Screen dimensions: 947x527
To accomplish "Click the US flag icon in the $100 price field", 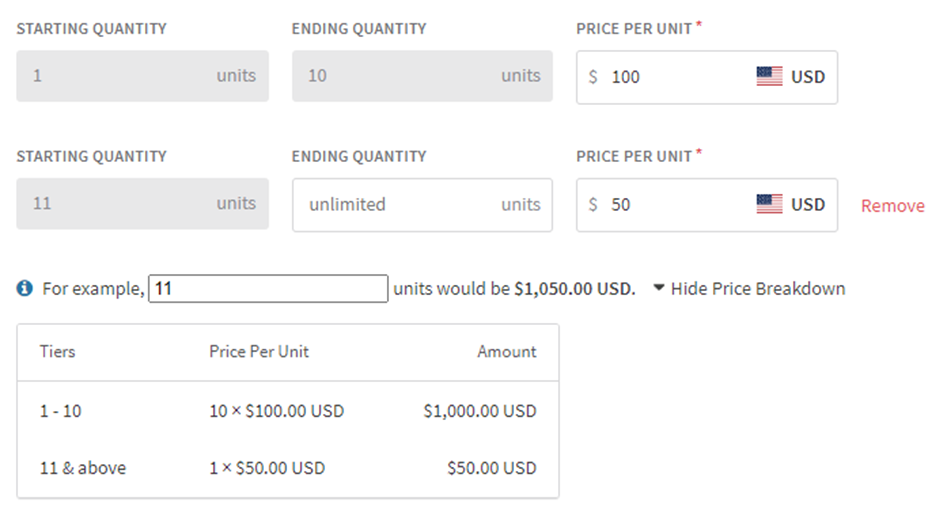I will click(769, 76).
